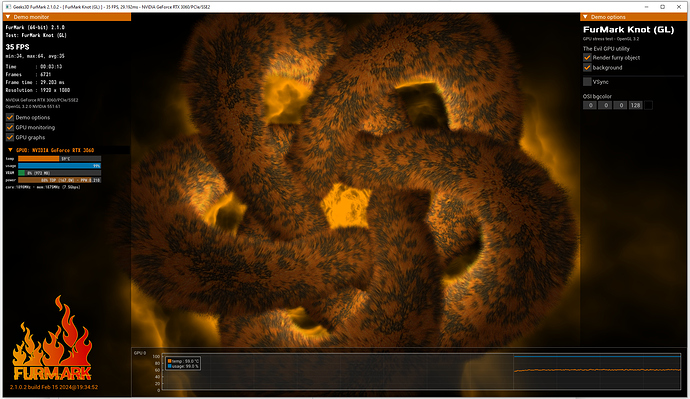Screen dimensions: 690x399
Task: Collapse the Demo monitor panel
Action: coord(8,17)
